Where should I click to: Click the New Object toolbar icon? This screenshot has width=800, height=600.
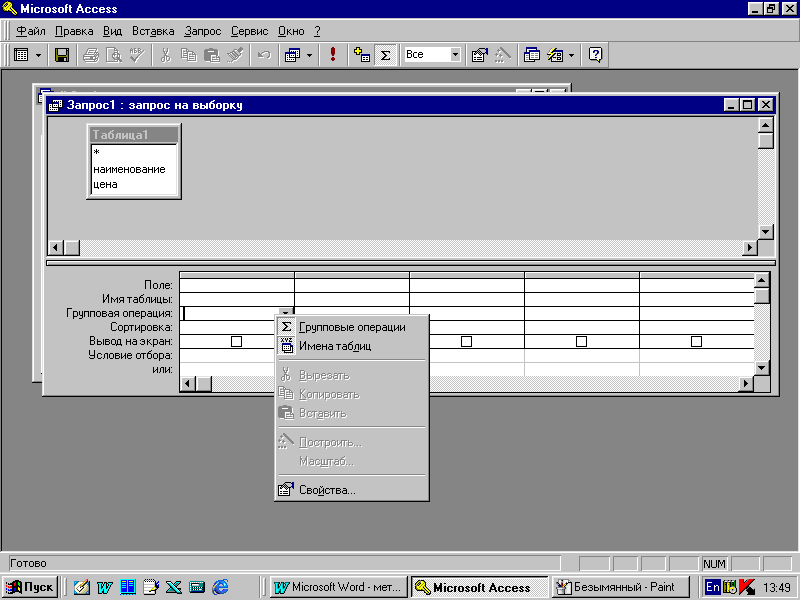coord(555,55)
